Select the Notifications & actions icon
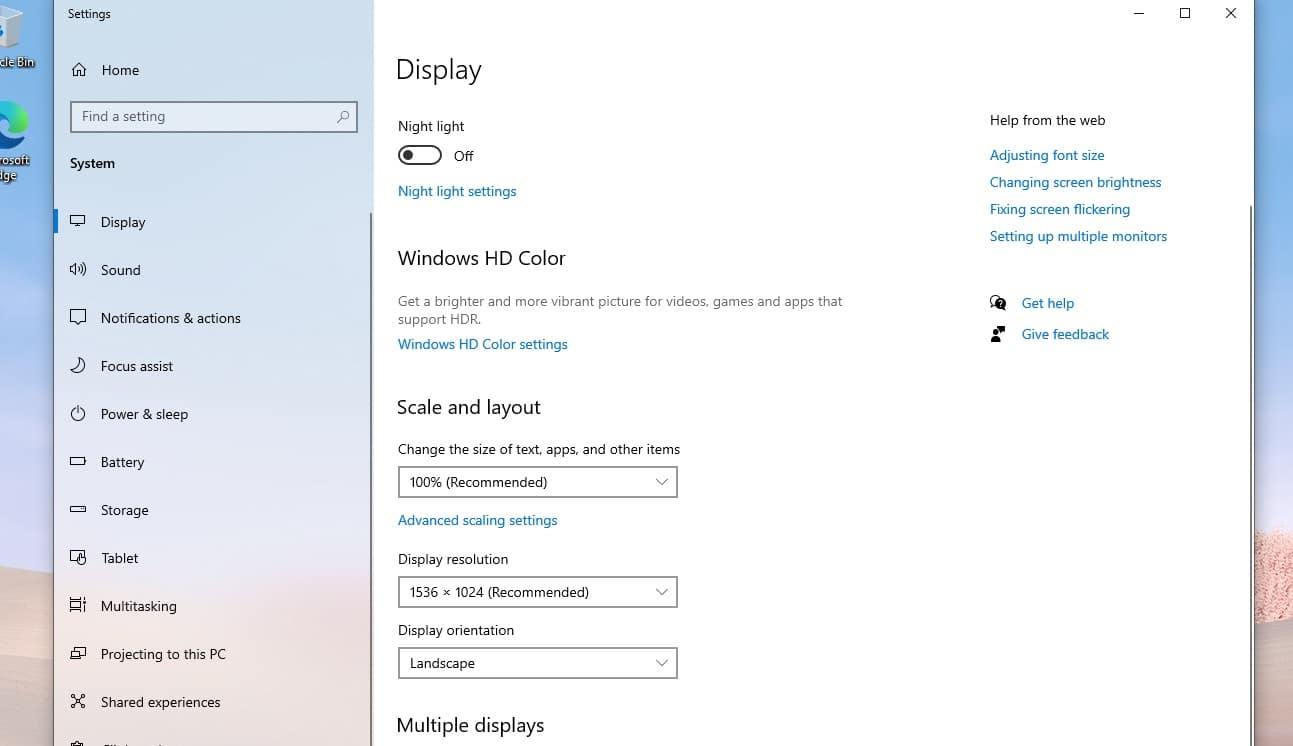 [x=78, y=318]
